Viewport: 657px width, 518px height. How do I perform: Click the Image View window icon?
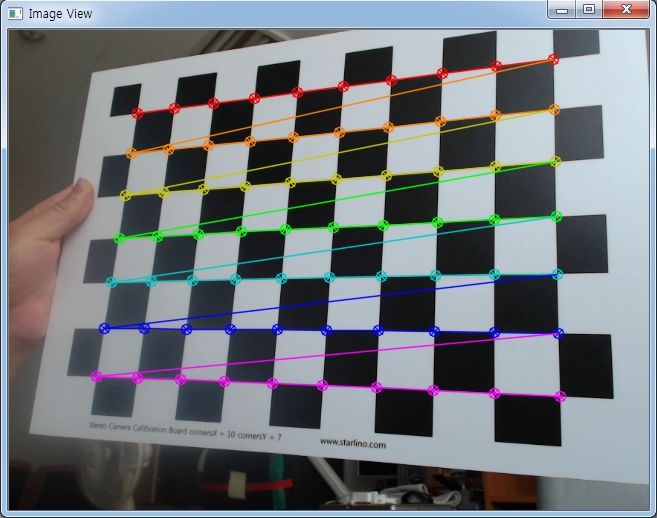click(x=15, y=14)
